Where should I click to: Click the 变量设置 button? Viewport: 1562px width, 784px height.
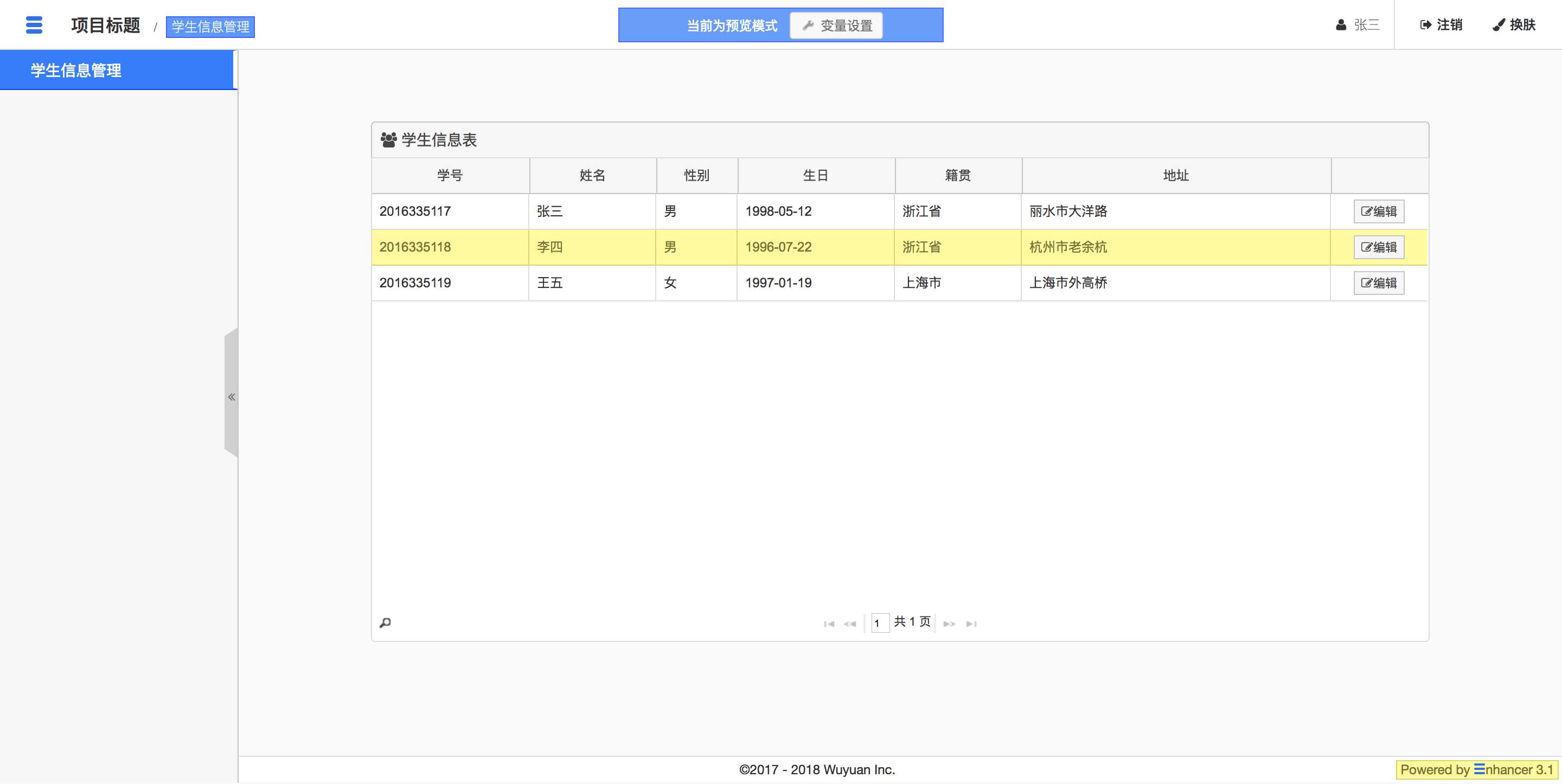[836, 25]
